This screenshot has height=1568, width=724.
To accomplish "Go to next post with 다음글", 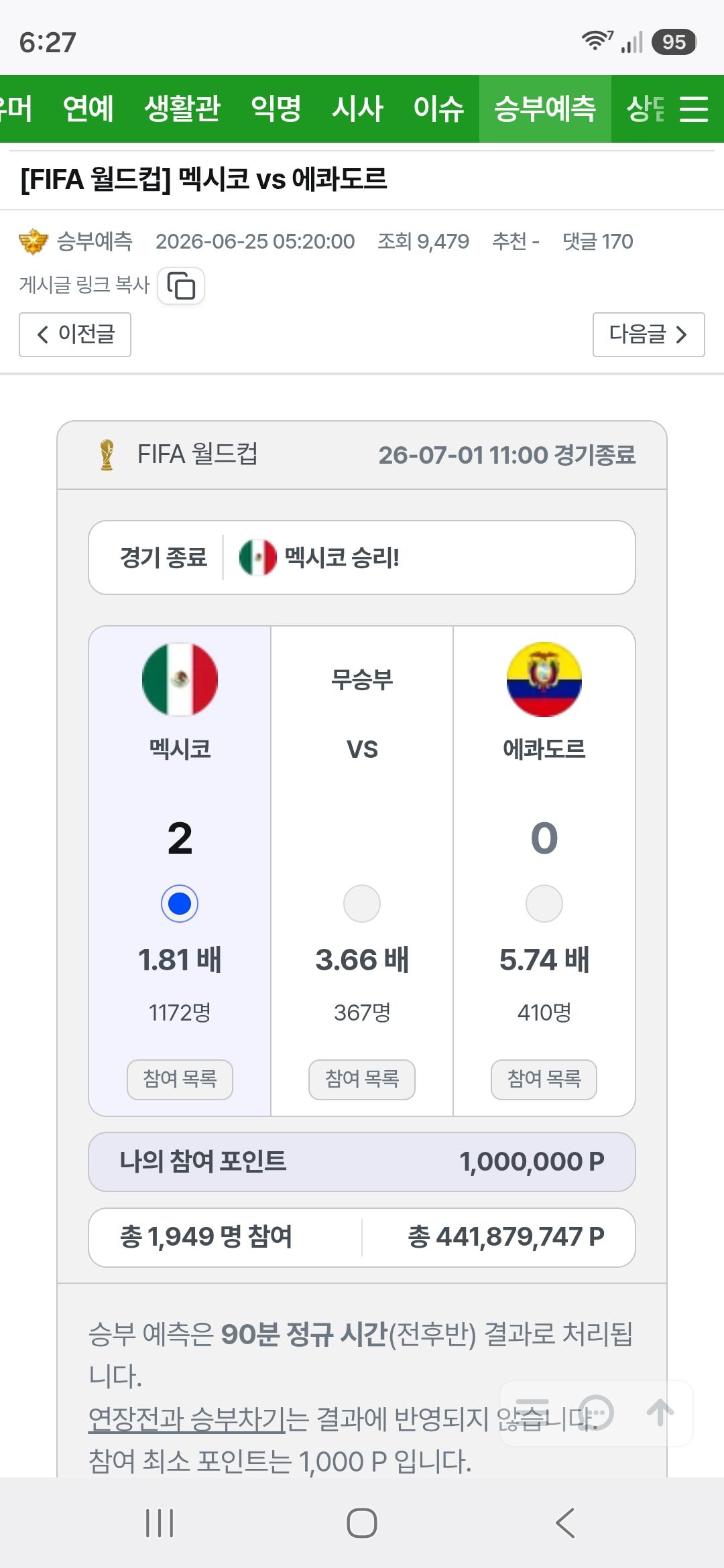I will pos(649,334).
